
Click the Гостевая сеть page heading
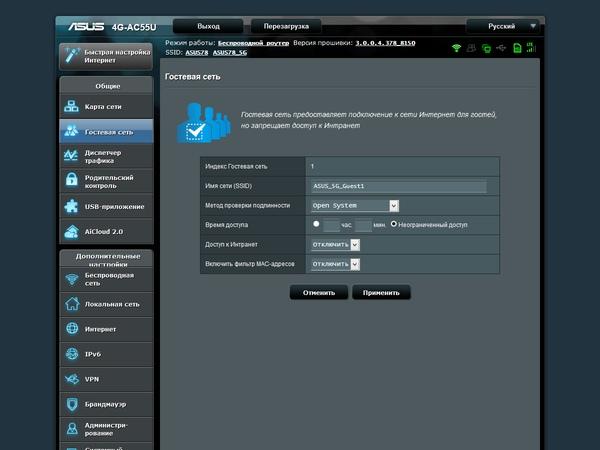pos(192,77)
